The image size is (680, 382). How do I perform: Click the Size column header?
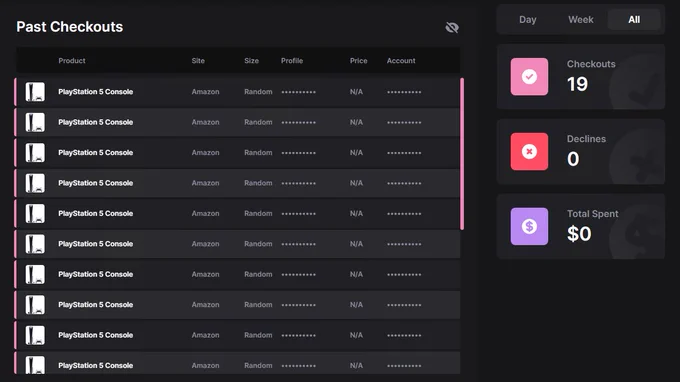(x=252, y=61)
